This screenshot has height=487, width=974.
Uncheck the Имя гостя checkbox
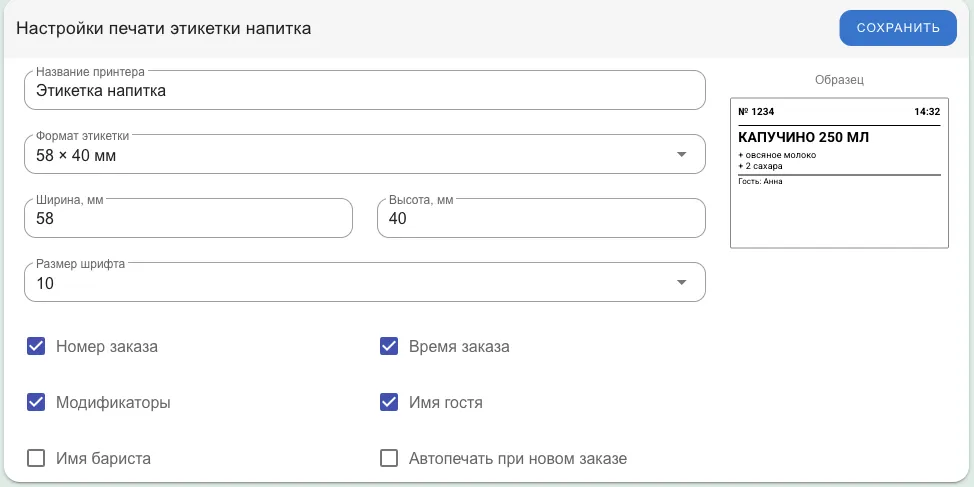pos(389,403)
